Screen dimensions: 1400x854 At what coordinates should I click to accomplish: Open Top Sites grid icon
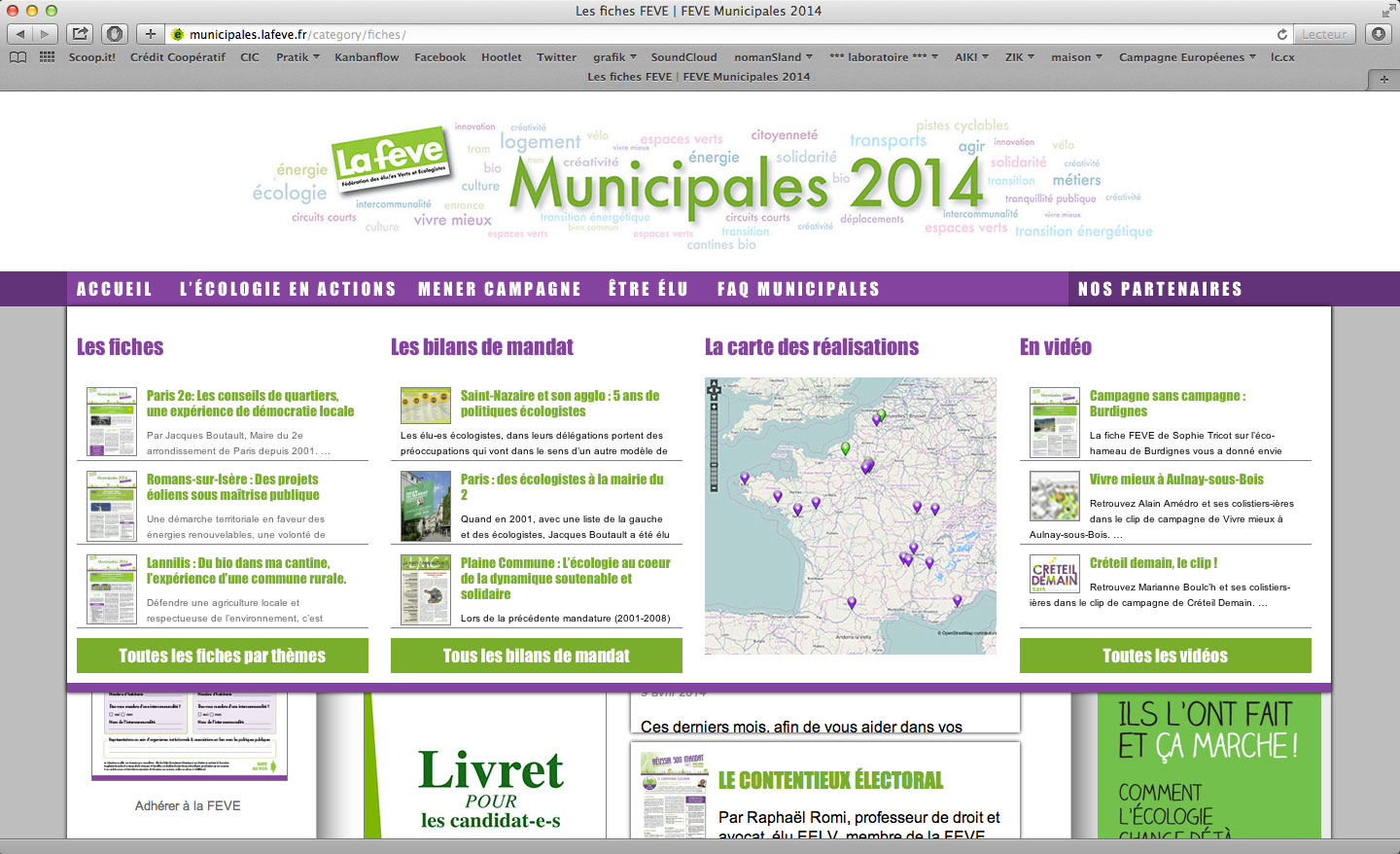click(x=47, y=57)
